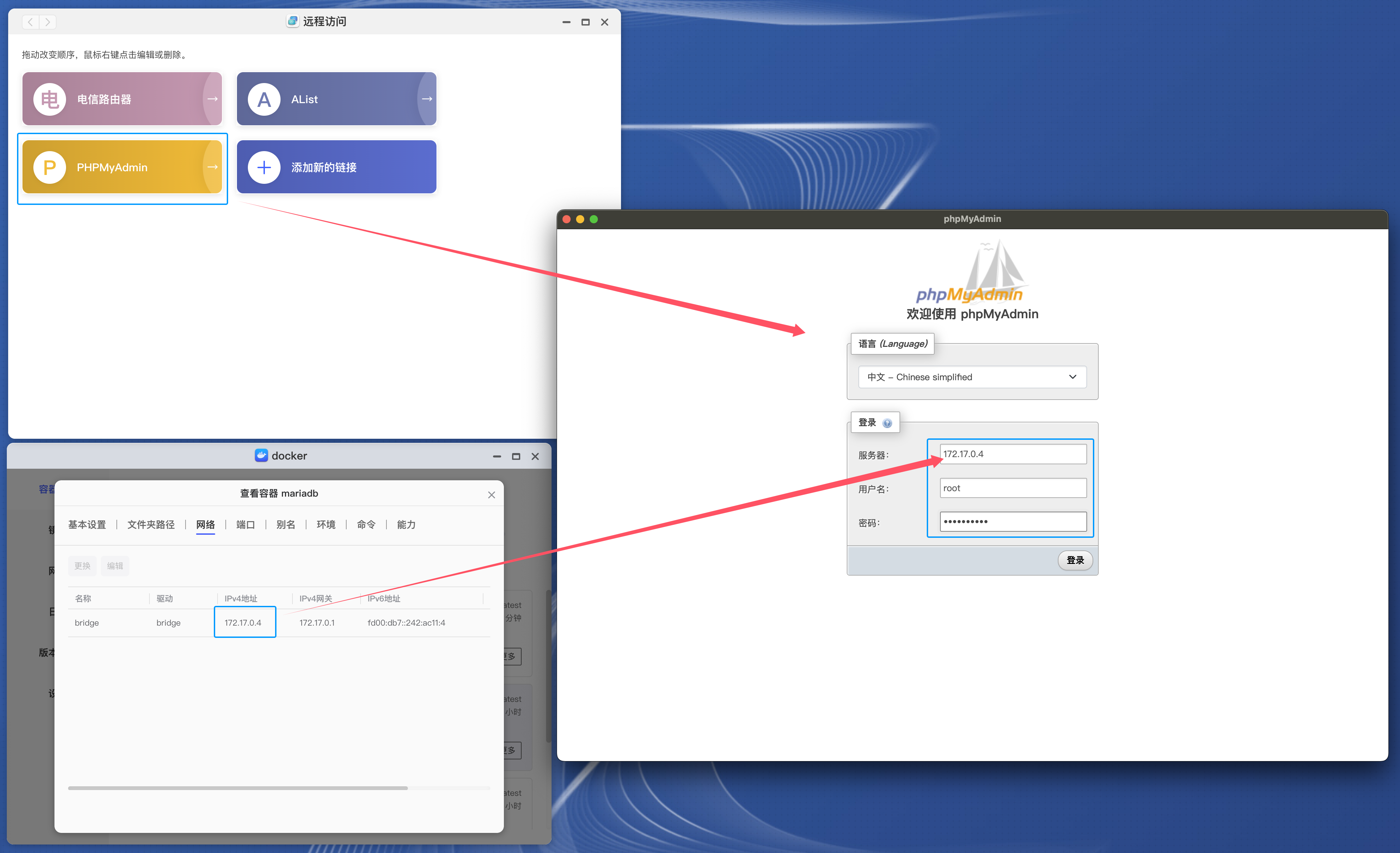Click the 驱动 column header
This screenshot has height=853, width=1400.
pos(165,599)
